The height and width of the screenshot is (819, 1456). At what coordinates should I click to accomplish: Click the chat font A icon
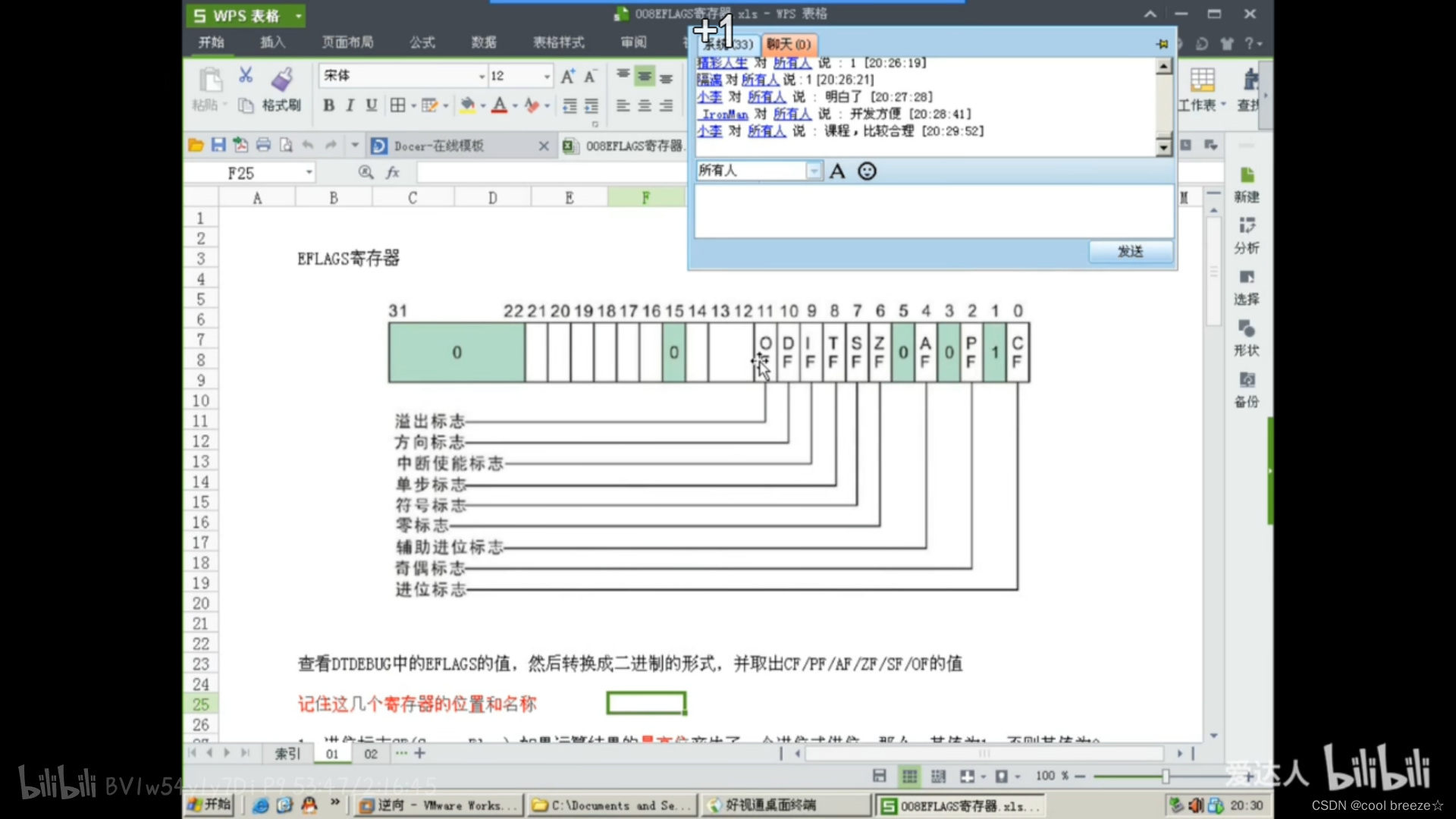pos(837,171)
